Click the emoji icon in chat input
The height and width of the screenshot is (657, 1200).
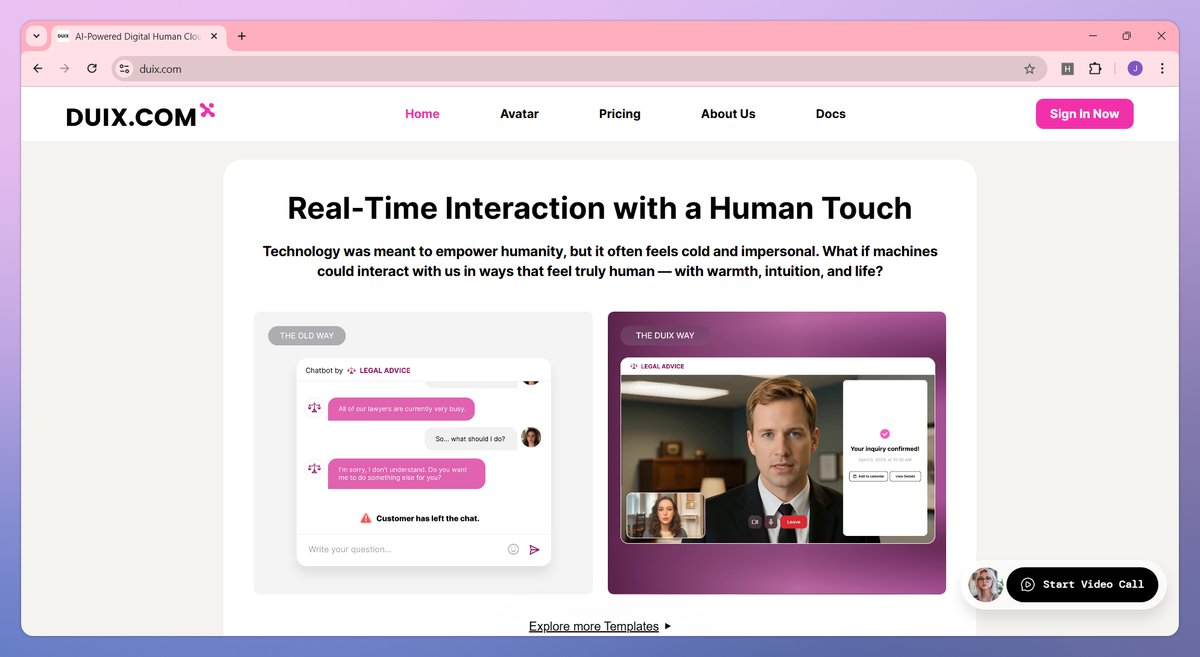[x=513, y=549]
